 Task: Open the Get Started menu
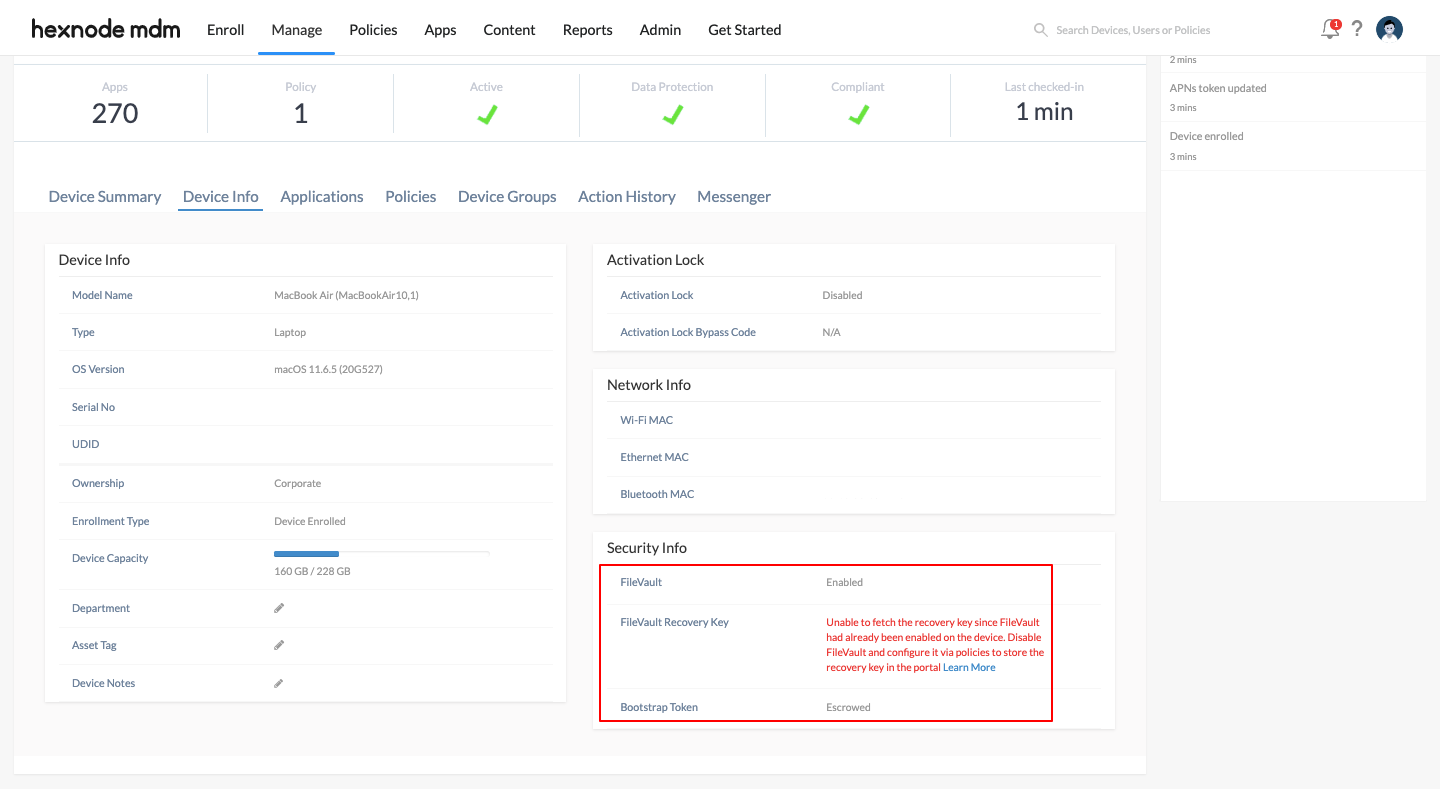tap(744, 30)
